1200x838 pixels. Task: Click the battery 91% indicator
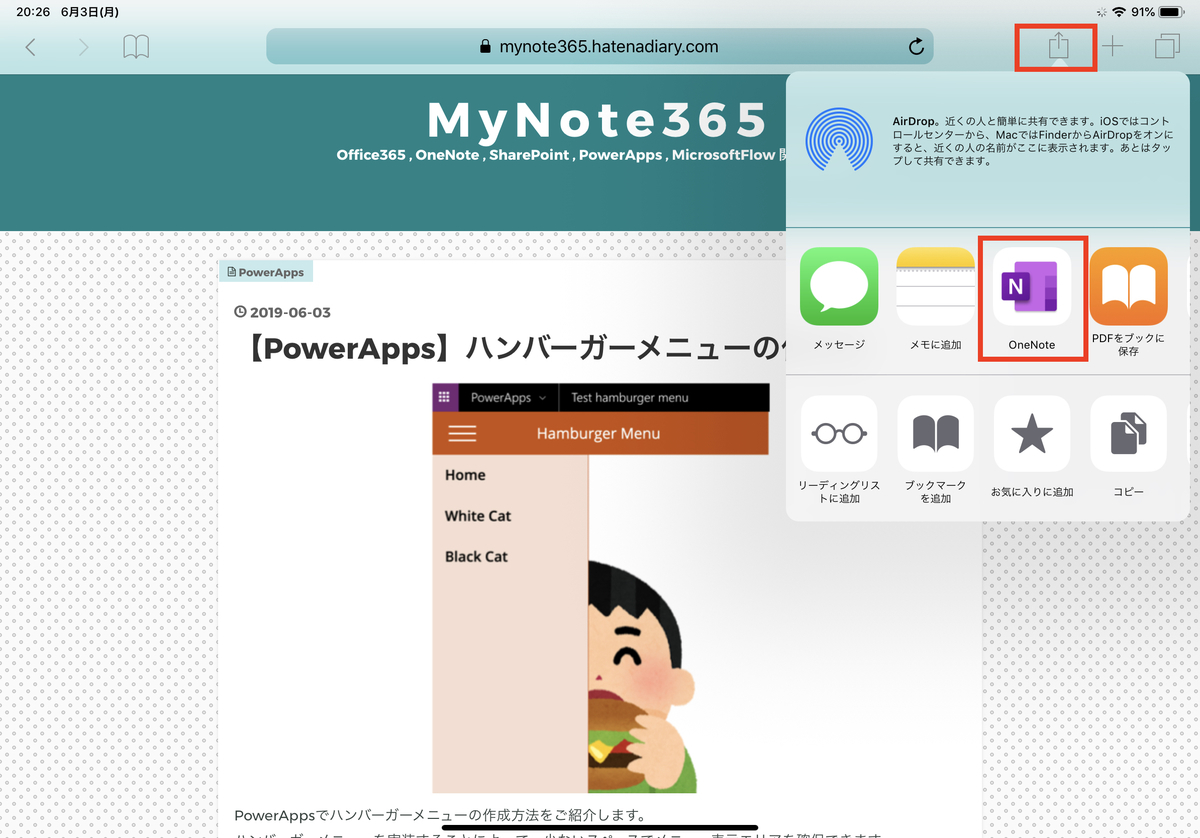click(1158, 12)
